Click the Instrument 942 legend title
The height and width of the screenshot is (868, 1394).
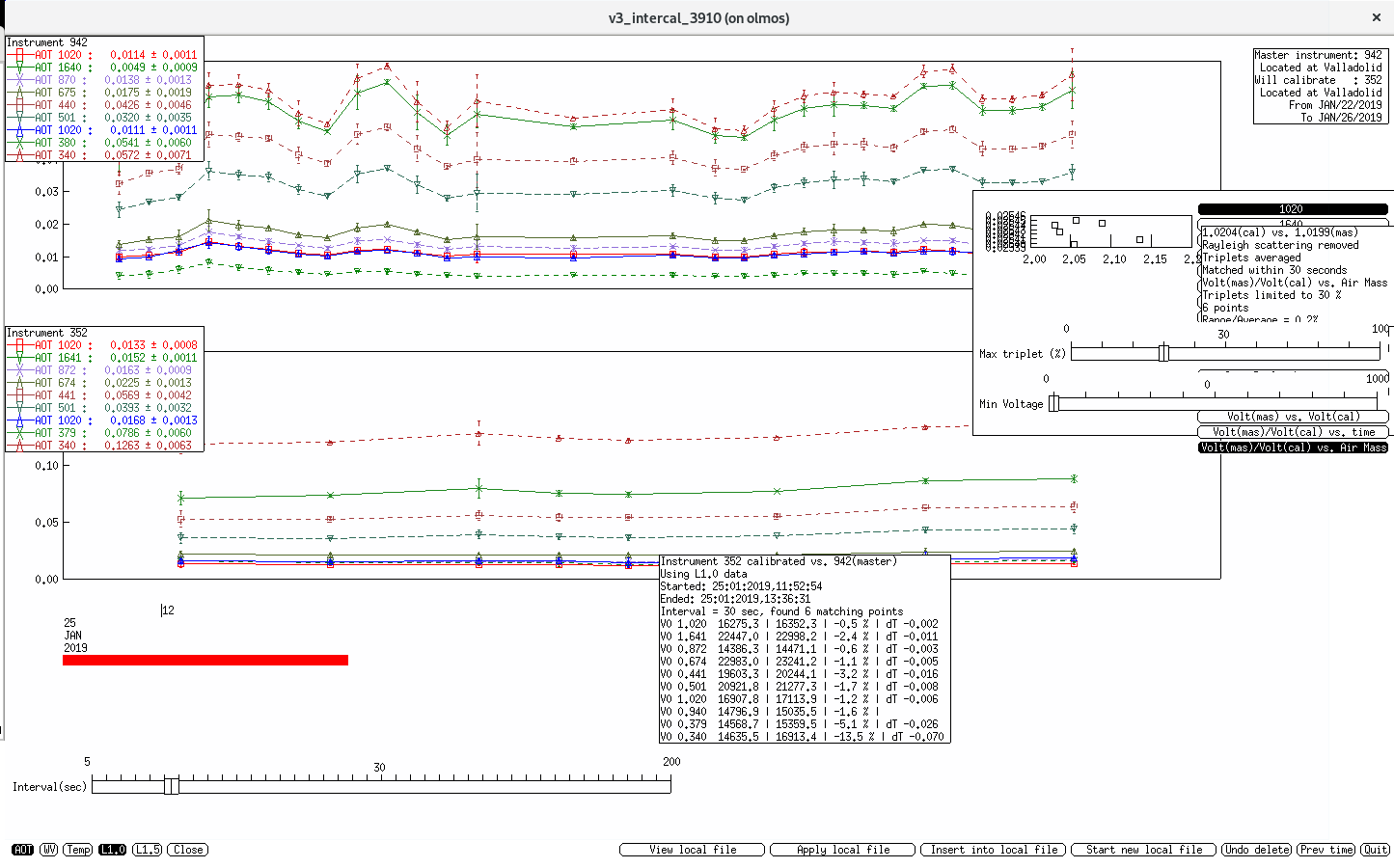(47, 42)
